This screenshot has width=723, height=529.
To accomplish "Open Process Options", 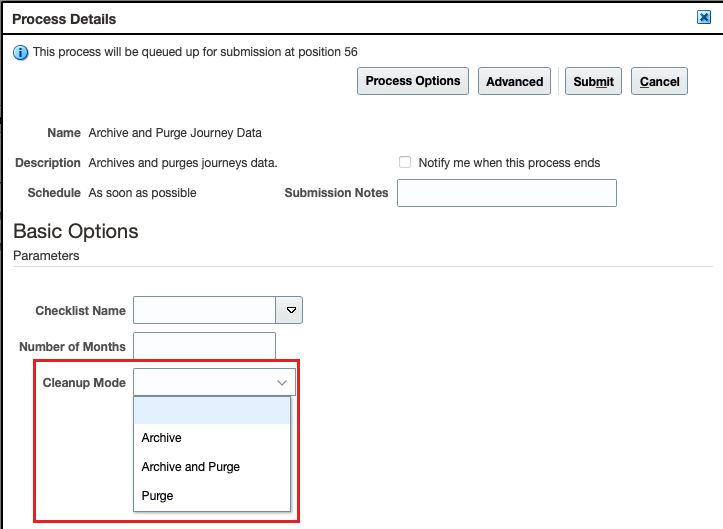I will (x=413, y=81).
